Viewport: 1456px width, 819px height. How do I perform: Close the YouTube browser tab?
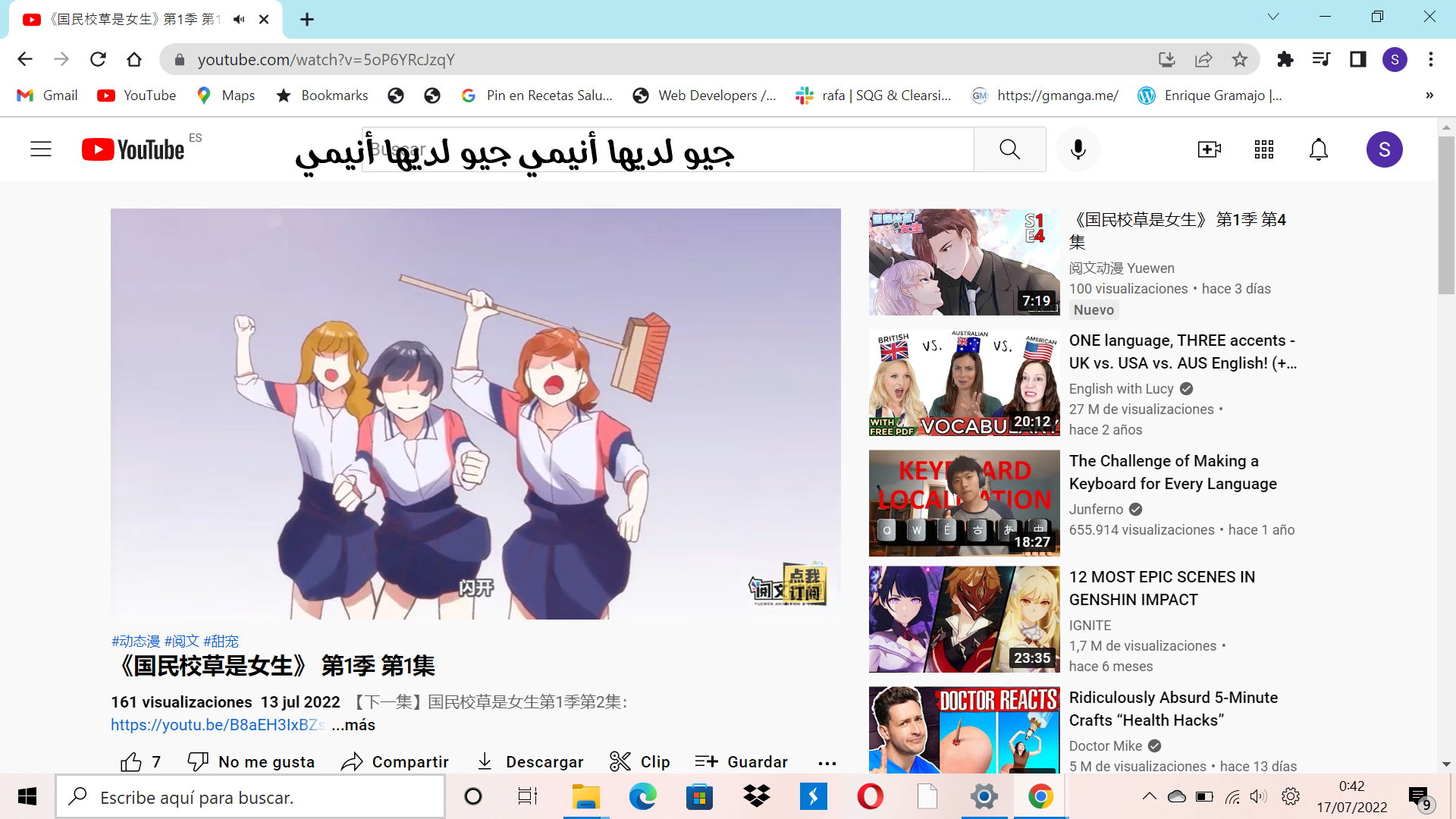(264, 20)
